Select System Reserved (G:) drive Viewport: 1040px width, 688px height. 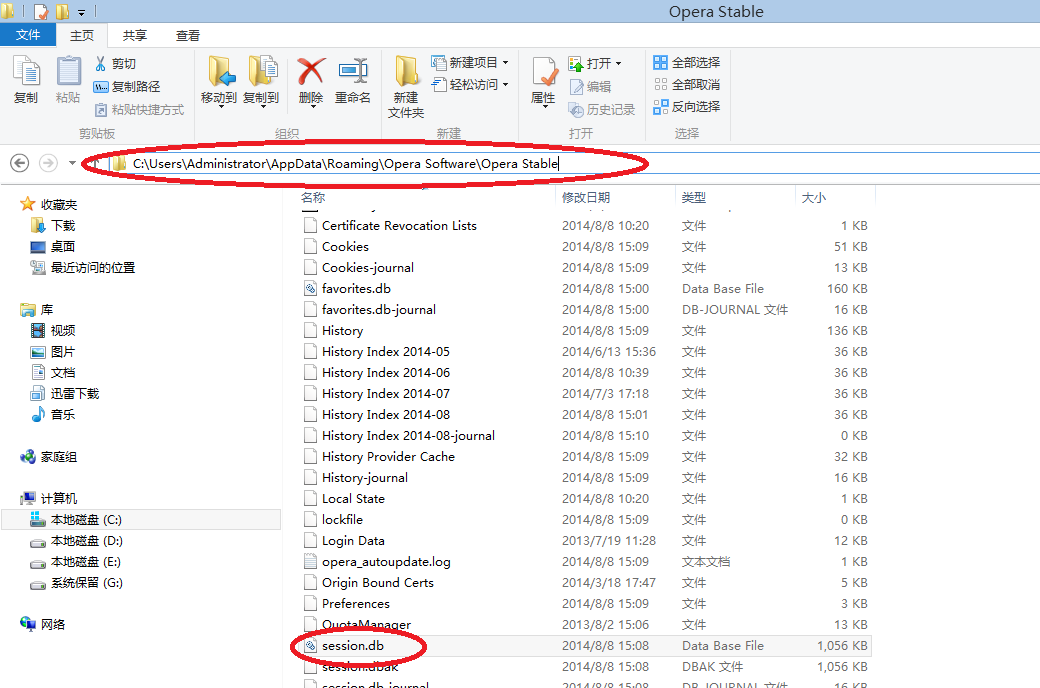pos(77,583)
